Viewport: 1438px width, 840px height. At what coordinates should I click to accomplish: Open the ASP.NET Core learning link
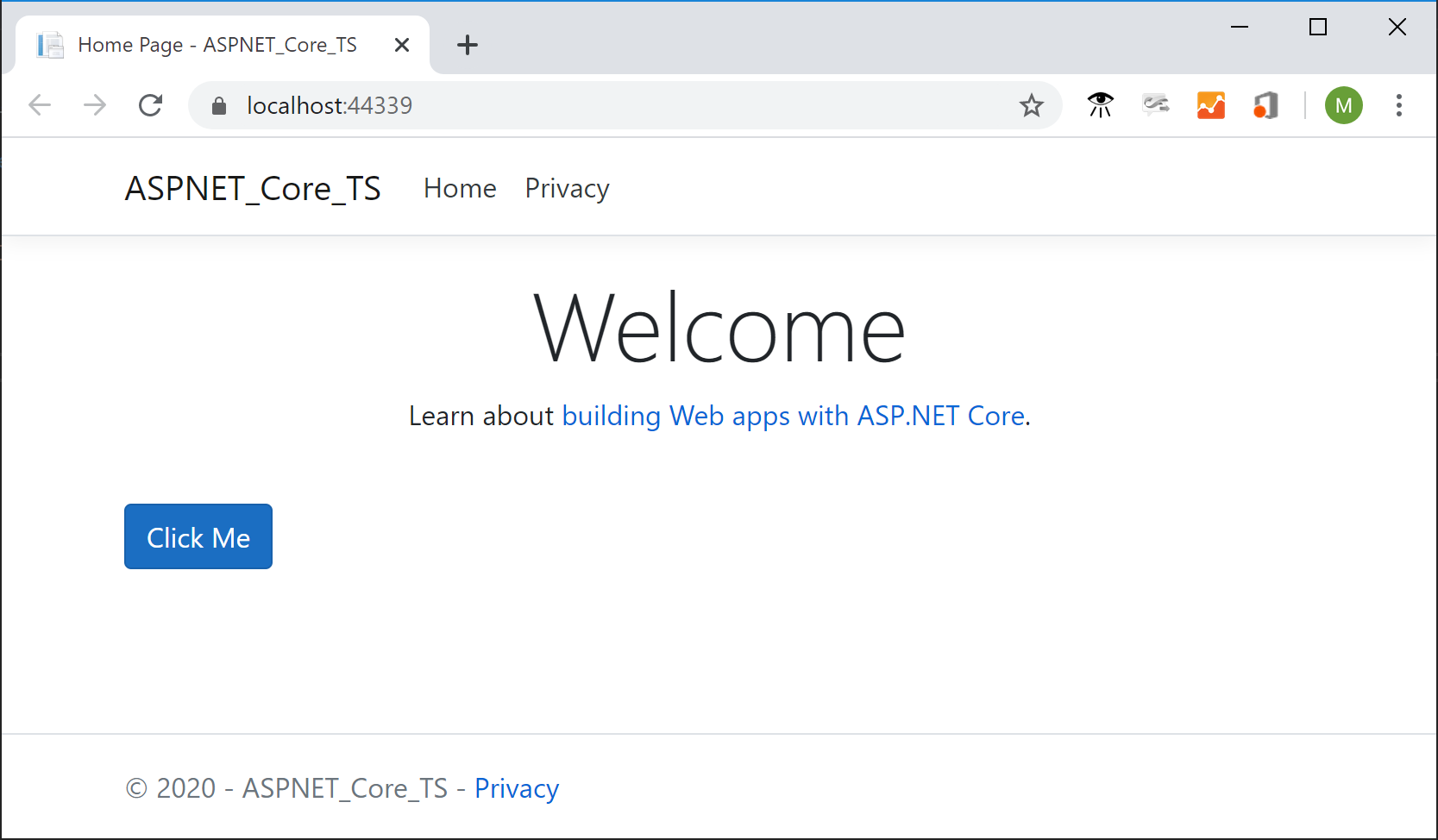click(x=792, y=416)
